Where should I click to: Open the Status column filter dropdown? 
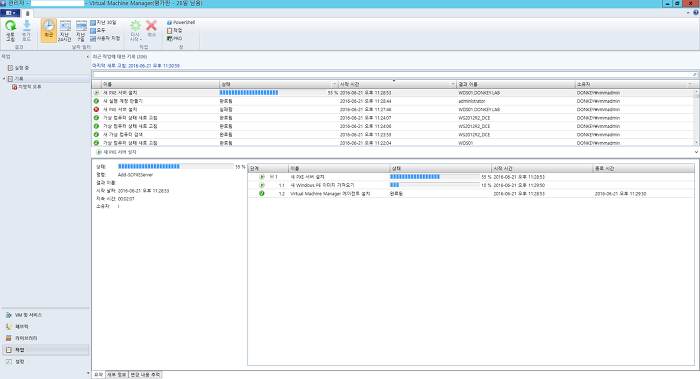334,84
